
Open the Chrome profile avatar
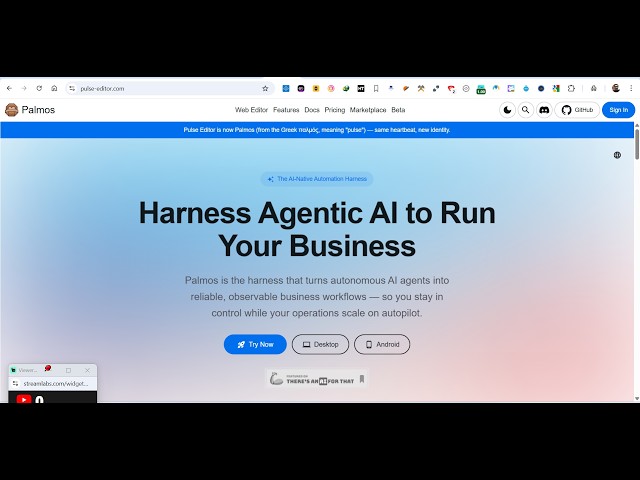coord(616,88)
